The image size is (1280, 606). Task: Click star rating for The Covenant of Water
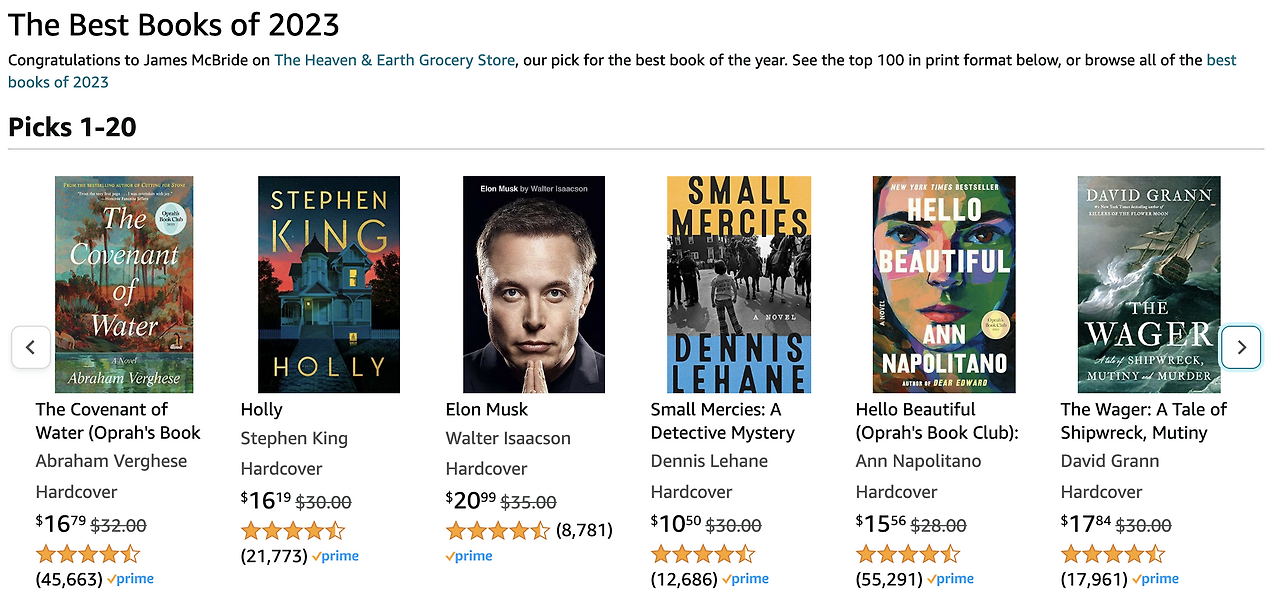[87, 554]
